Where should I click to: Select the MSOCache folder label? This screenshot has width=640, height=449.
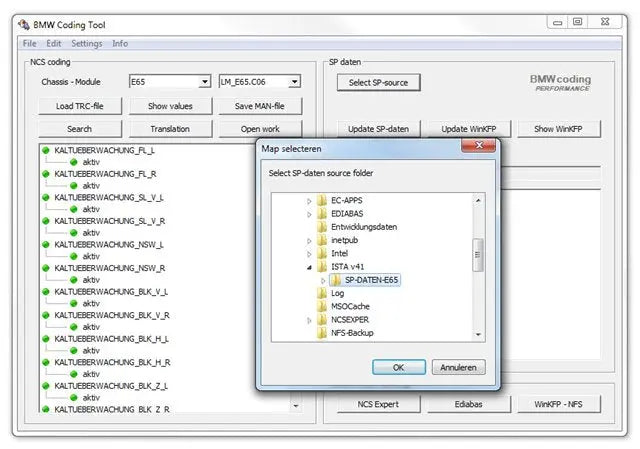pyautogui.click(x=350, y=306)
